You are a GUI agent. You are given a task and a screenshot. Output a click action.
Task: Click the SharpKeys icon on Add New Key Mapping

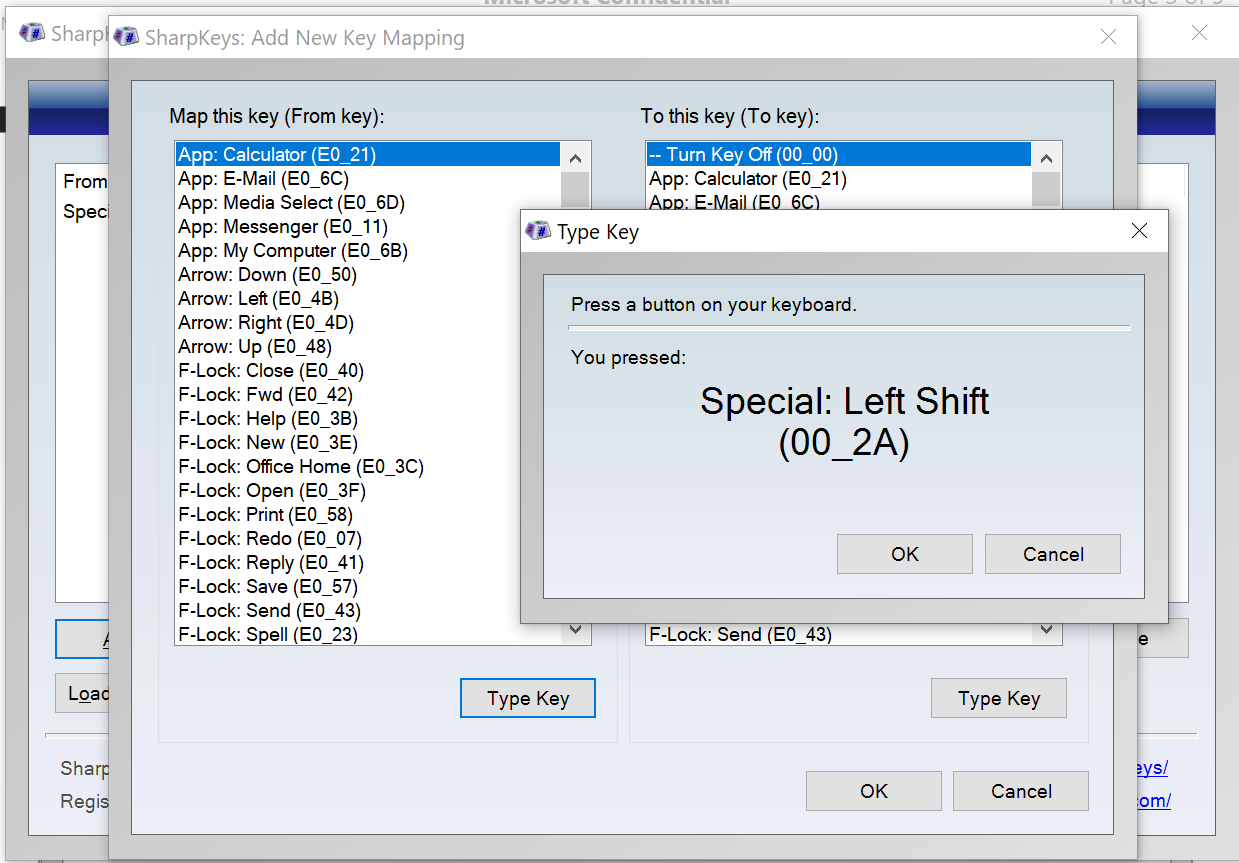pos(126,36)
